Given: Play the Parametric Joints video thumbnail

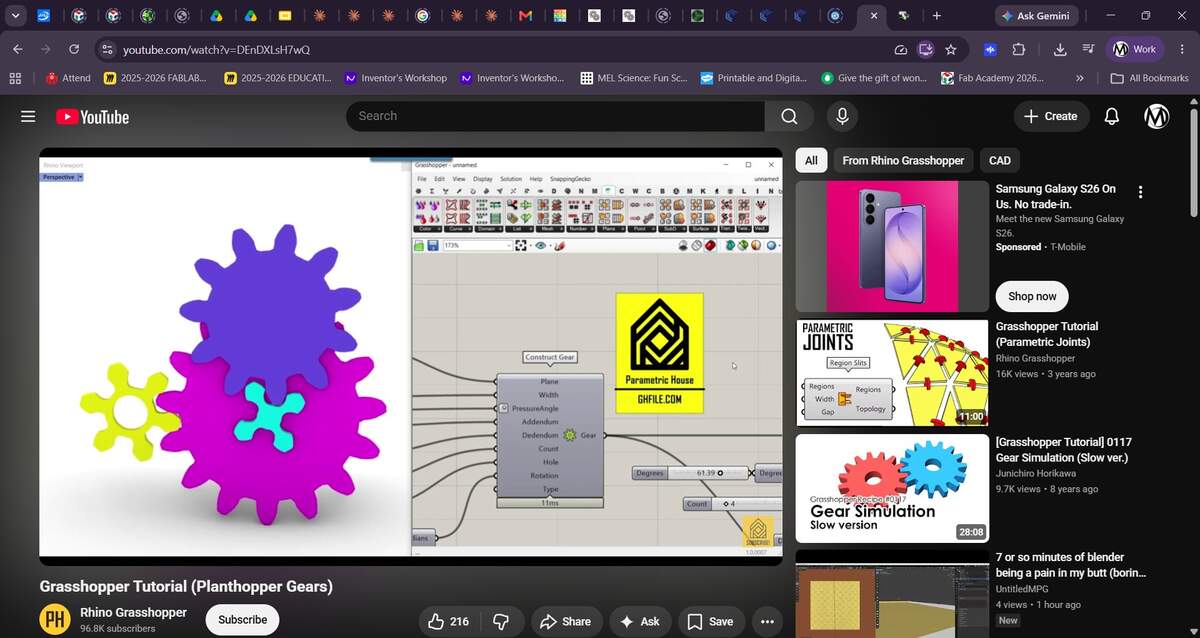Looking at the screenshot, I should 892,372.
